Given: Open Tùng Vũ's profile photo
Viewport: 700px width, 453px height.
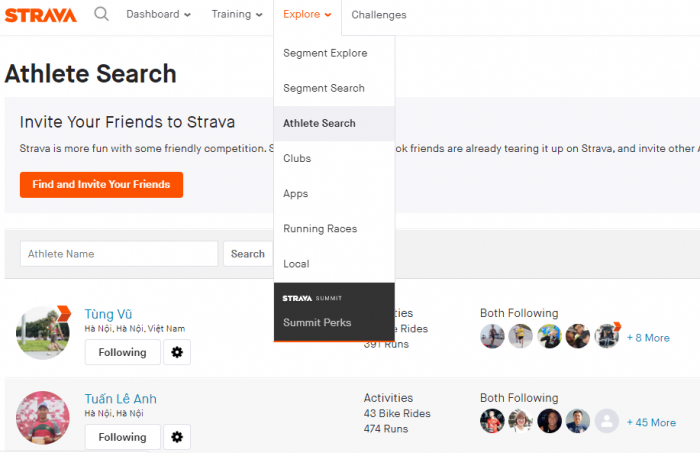Looking at the screenshot, I should [x=43, y=333].
